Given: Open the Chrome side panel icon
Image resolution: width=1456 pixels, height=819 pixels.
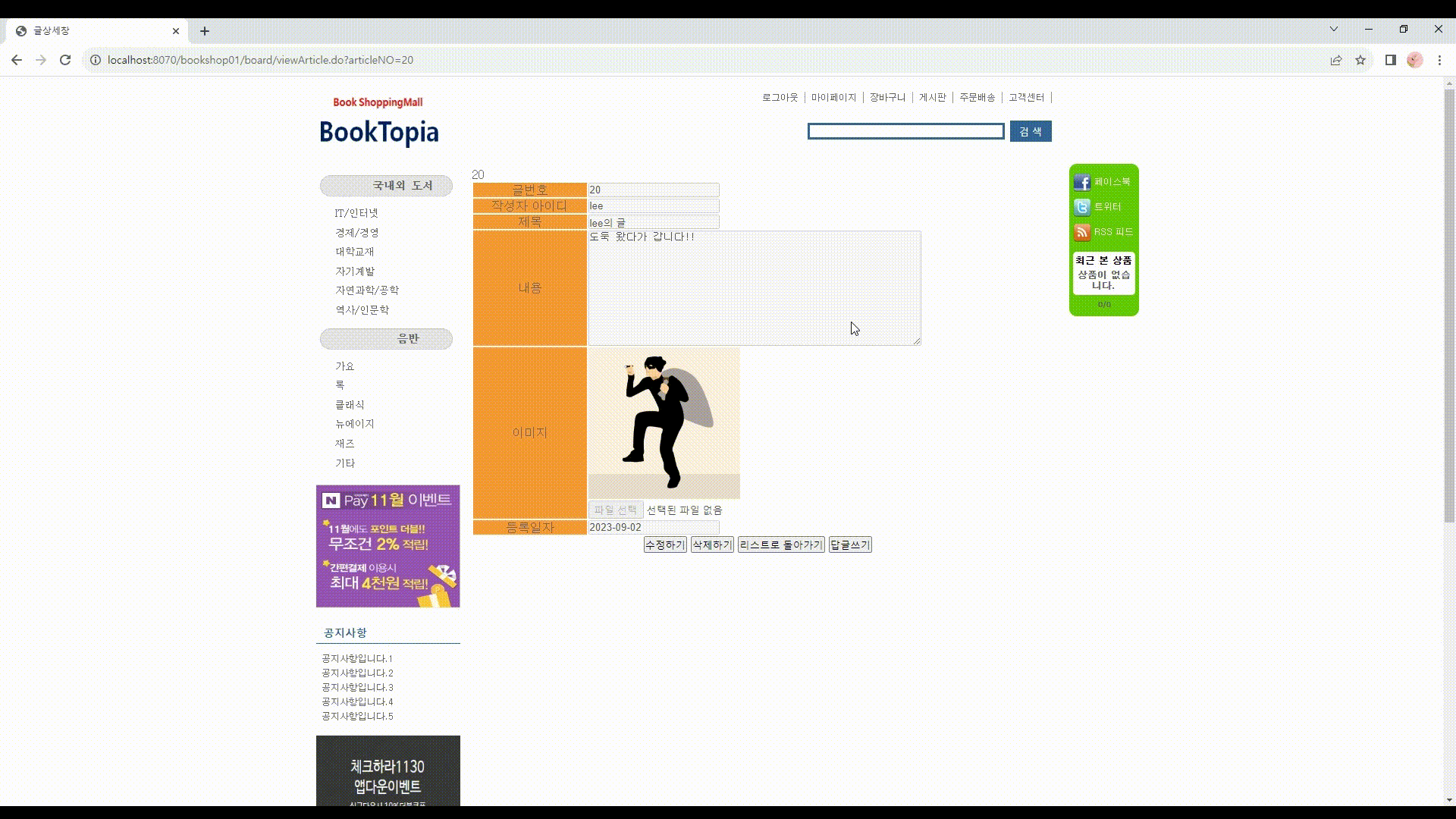Looking at the screenshot, I should click(x=1390, y=60).
